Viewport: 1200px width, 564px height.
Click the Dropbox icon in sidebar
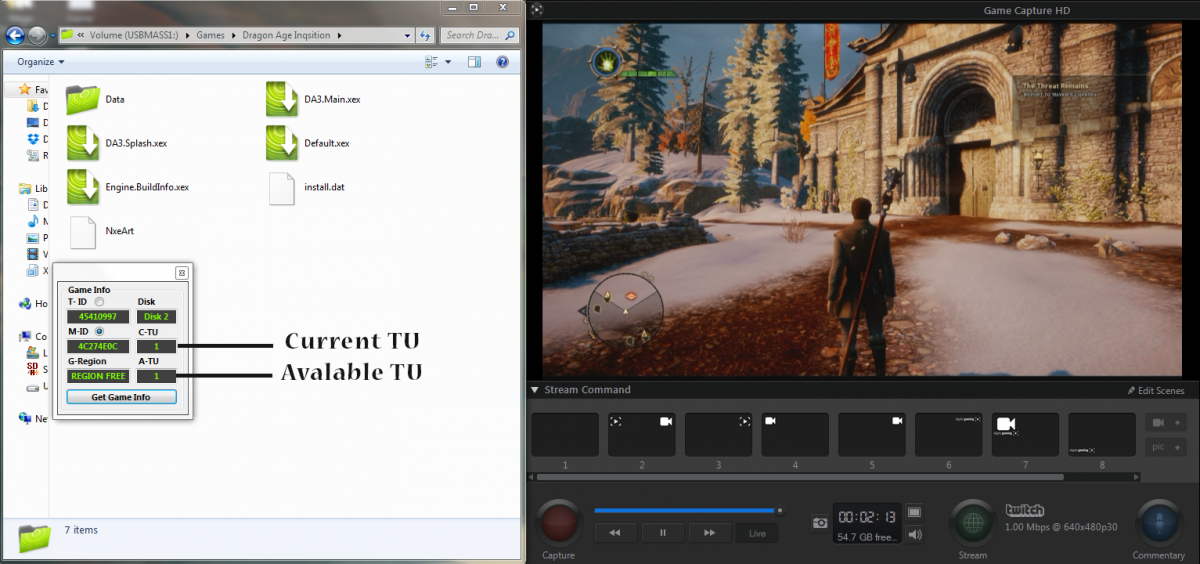click(34, 139)
